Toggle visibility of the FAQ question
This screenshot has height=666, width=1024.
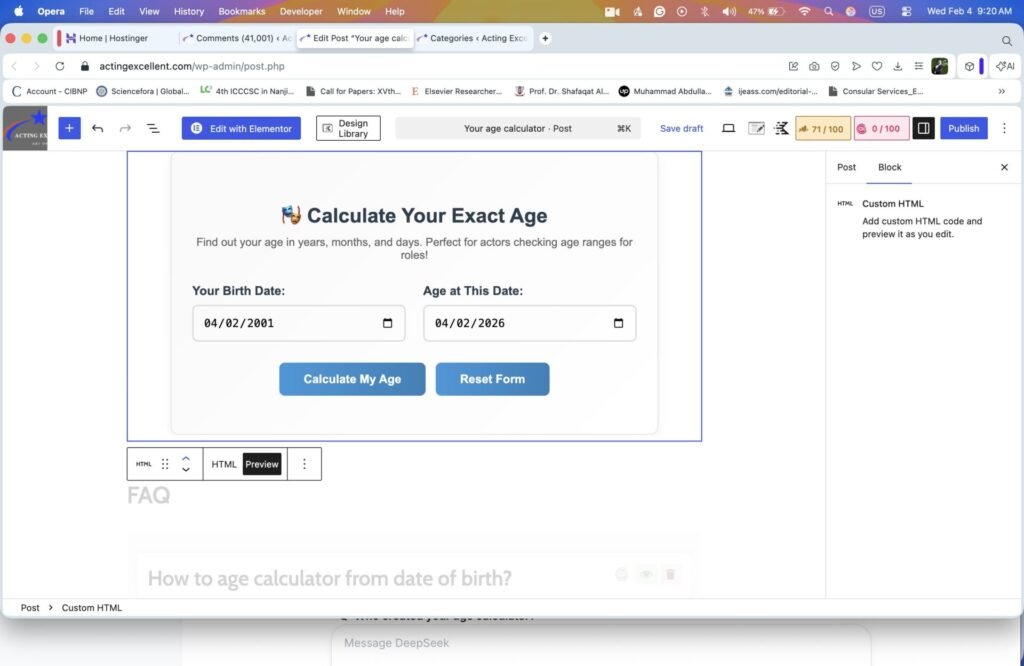pyautogui.click(x=646, y=574)
